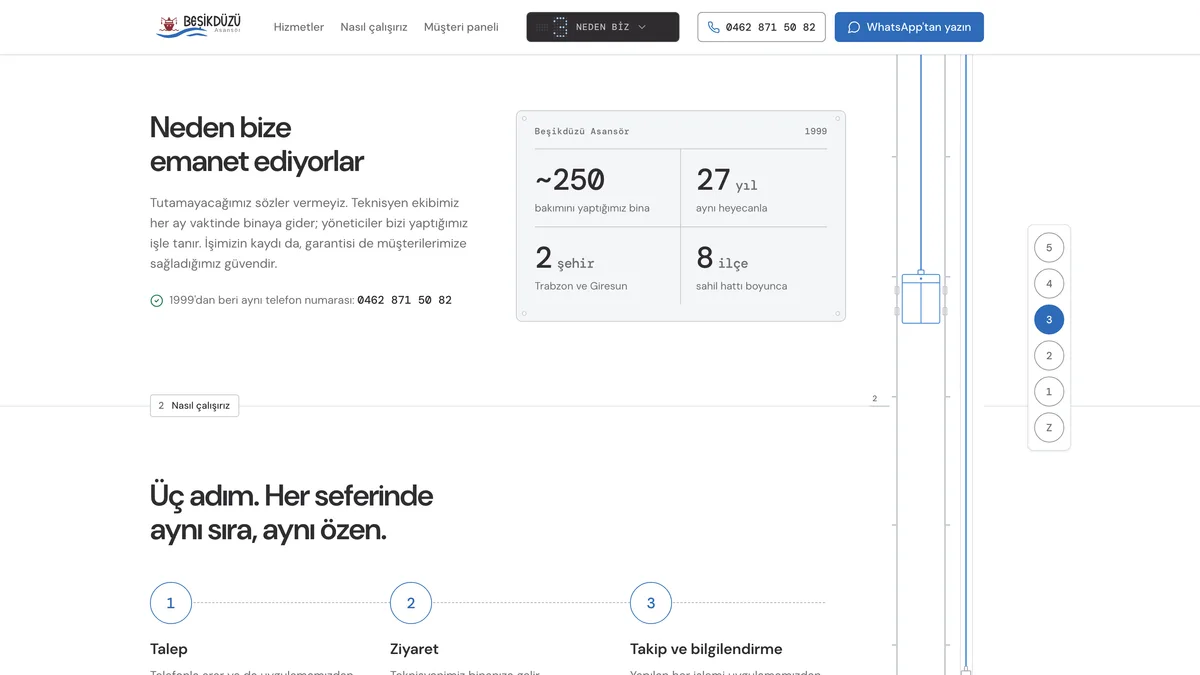The width and height of the screenshot is (1200, 675).
Task: Click the 'Ziyaret' step title
Action: pyautogui.click(x=414, y=649)
